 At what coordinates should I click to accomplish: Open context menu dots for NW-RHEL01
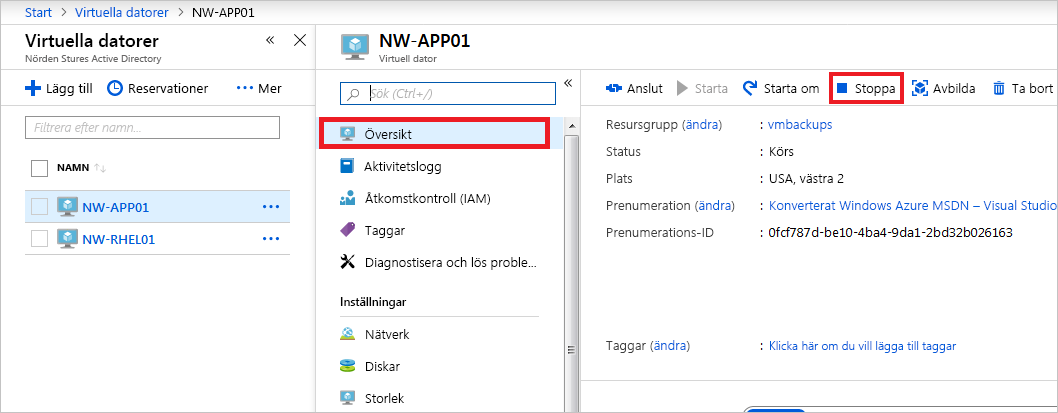[271, 238]
